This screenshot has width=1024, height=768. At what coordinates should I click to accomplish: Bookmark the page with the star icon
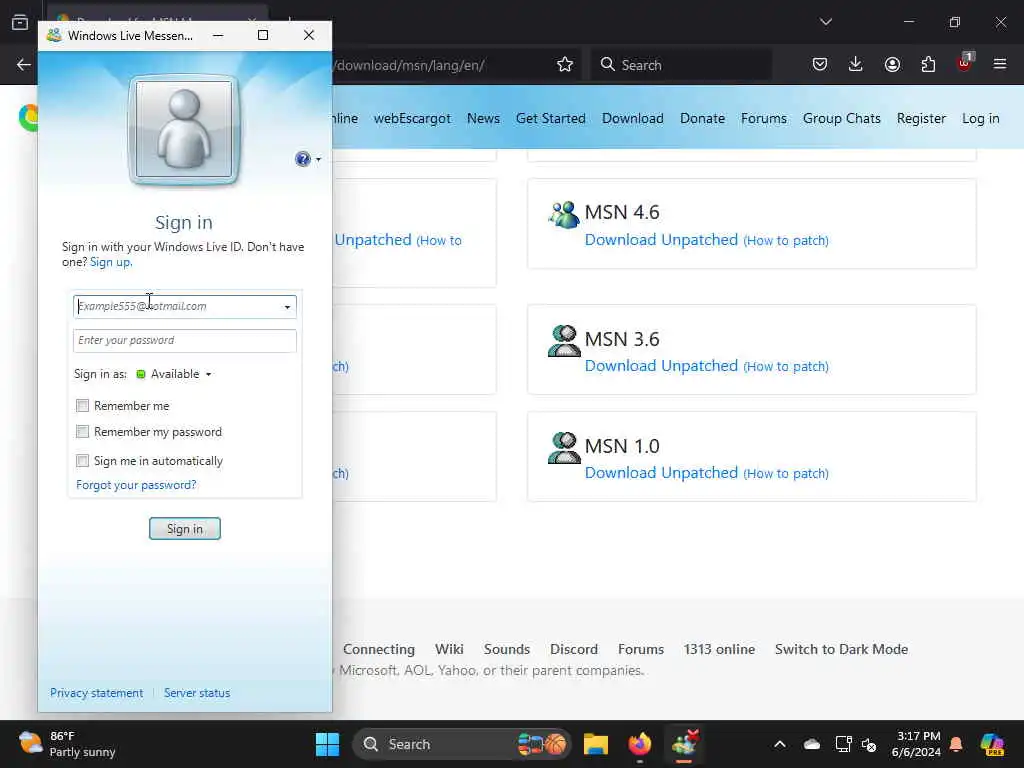tap(565, 65)
